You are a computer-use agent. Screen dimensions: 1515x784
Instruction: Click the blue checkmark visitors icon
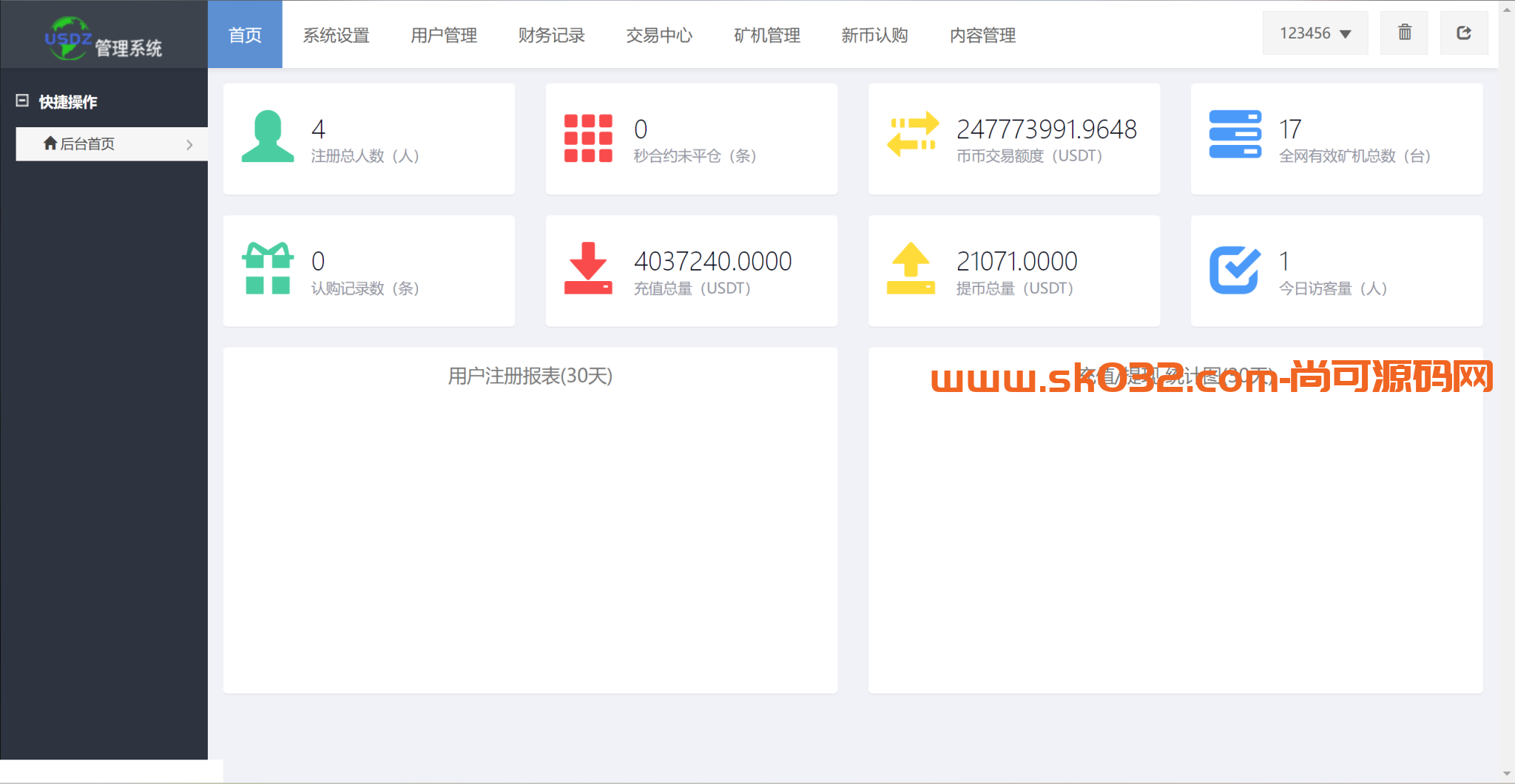coord(1235,269)
